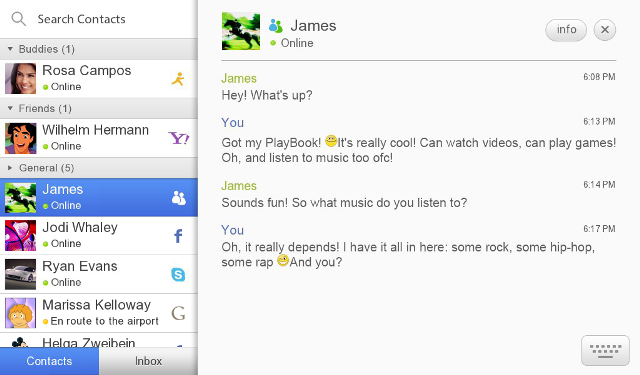
Task: Click the Skype icon next to Ryan Evans
Action: (x=178, y=274)
